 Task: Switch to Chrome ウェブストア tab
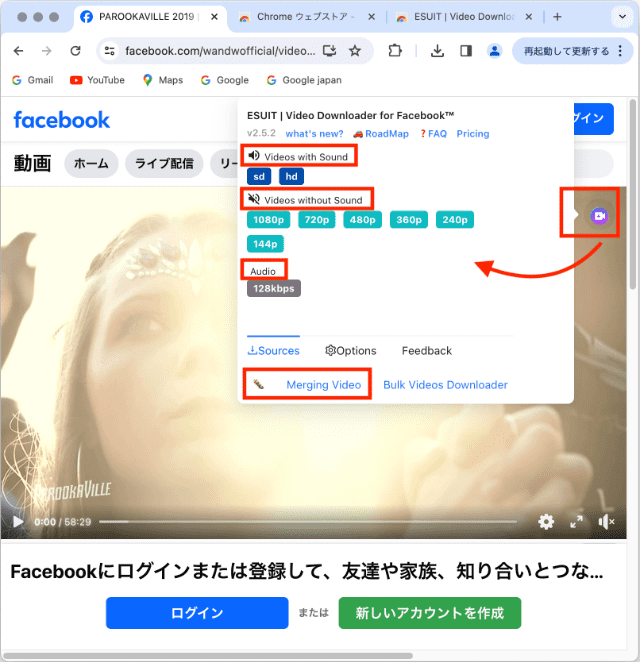(x=307, y=17)
